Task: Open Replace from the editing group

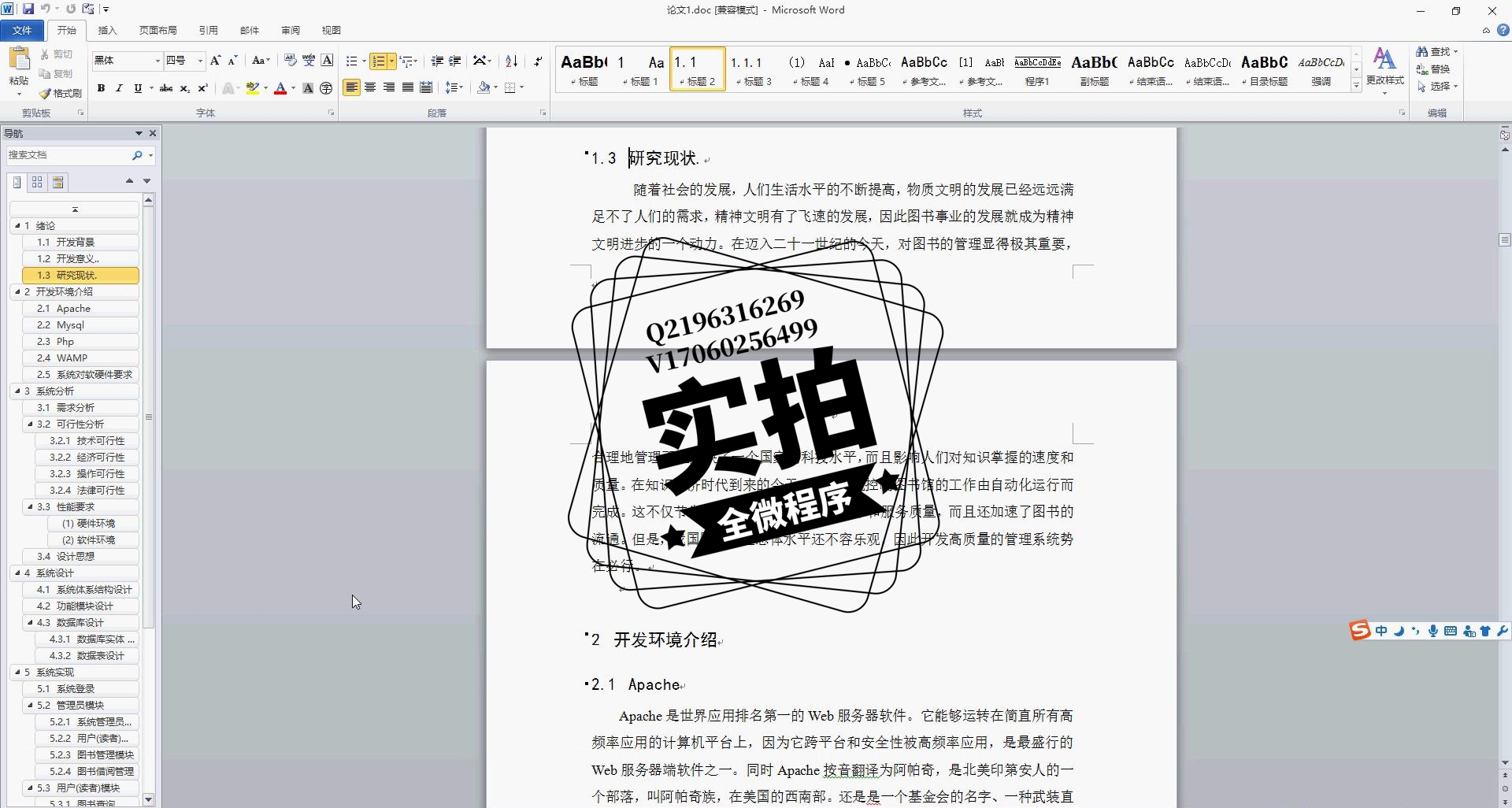Action: [1433, 69]
